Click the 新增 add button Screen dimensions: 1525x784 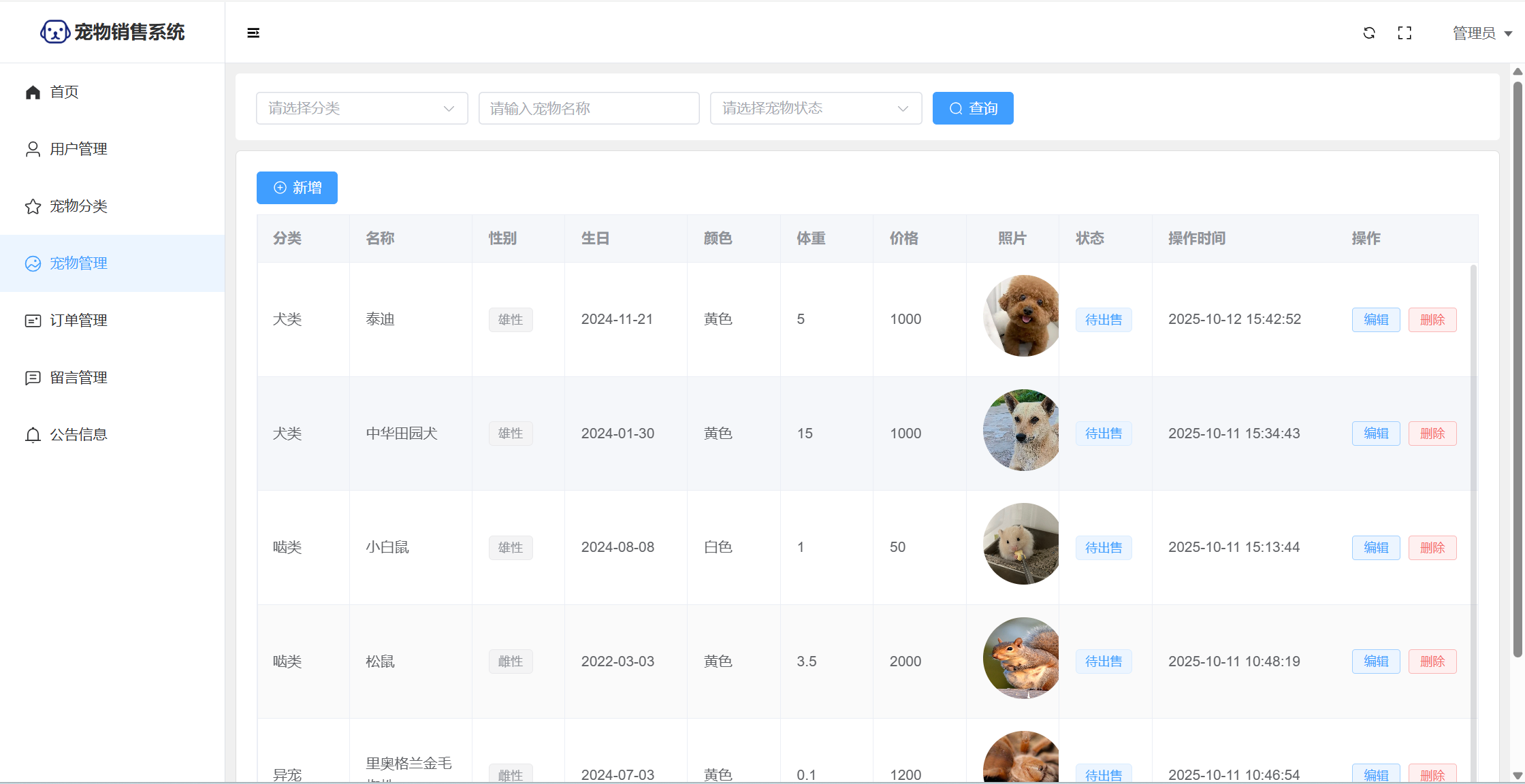point(297,188)
